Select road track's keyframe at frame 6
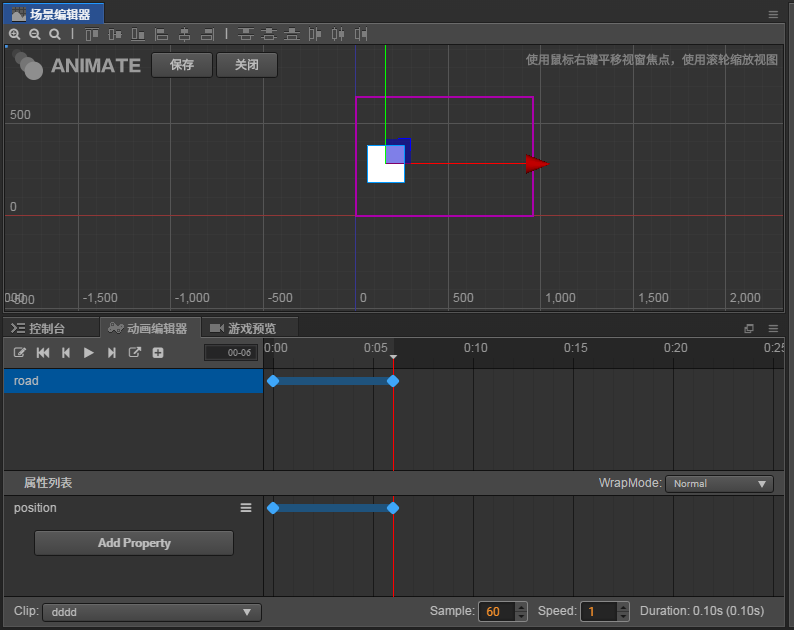This screenshot has height=630, width=794. coord(393,381)
